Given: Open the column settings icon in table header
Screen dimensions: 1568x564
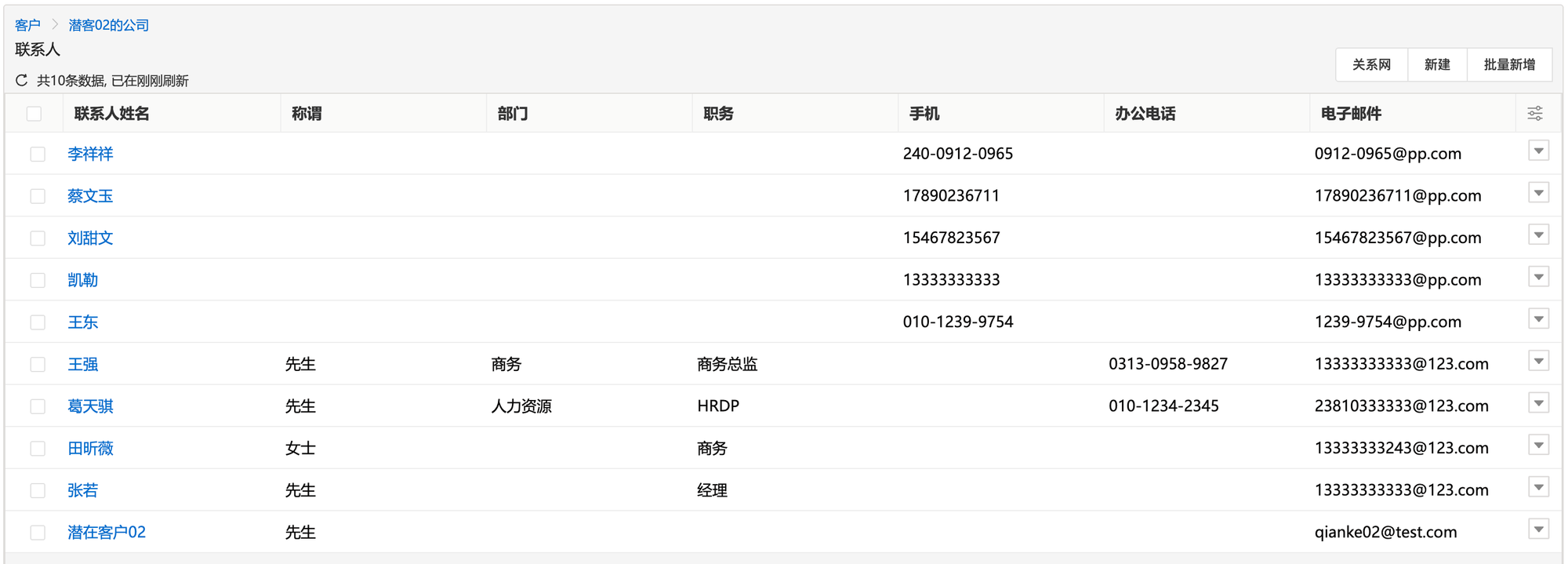Looking at the screenshot, I should pos(1535,114).
